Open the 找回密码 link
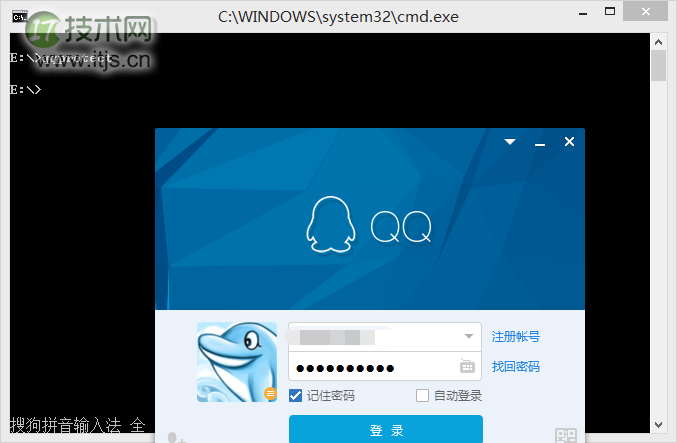 coord(516,367)
